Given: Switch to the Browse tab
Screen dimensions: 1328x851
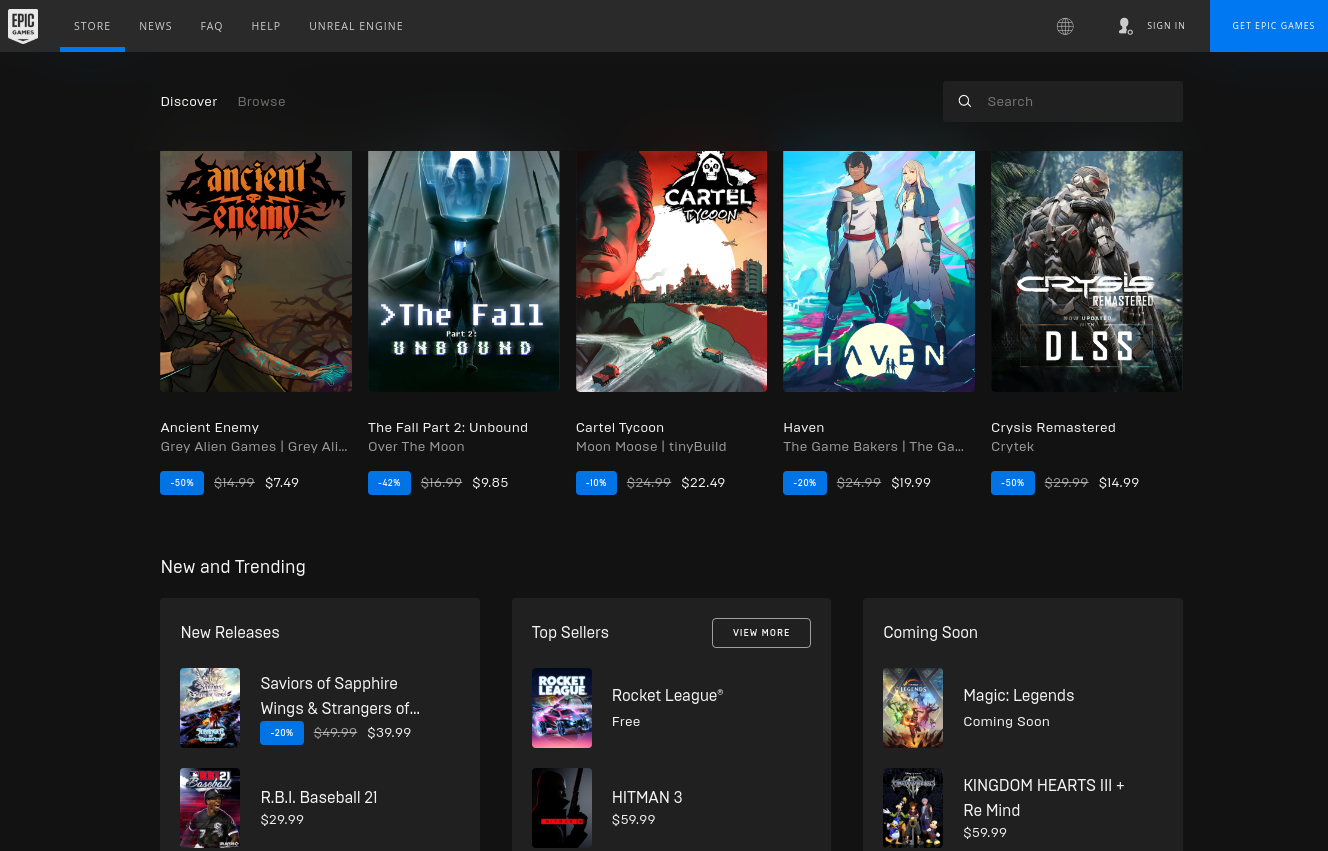Looking at the screenshot, I should pos(262,101).
